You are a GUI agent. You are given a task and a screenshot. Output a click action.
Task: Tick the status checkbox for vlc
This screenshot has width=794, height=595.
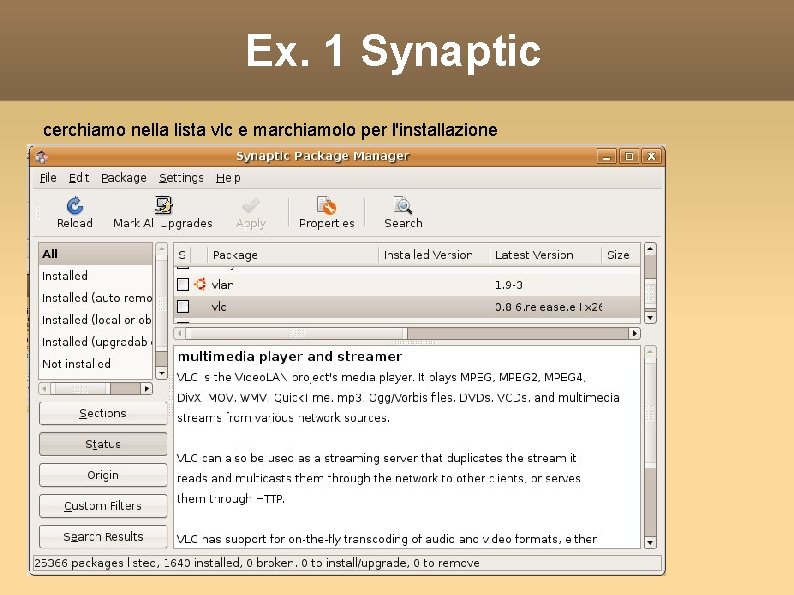(183, 306)
